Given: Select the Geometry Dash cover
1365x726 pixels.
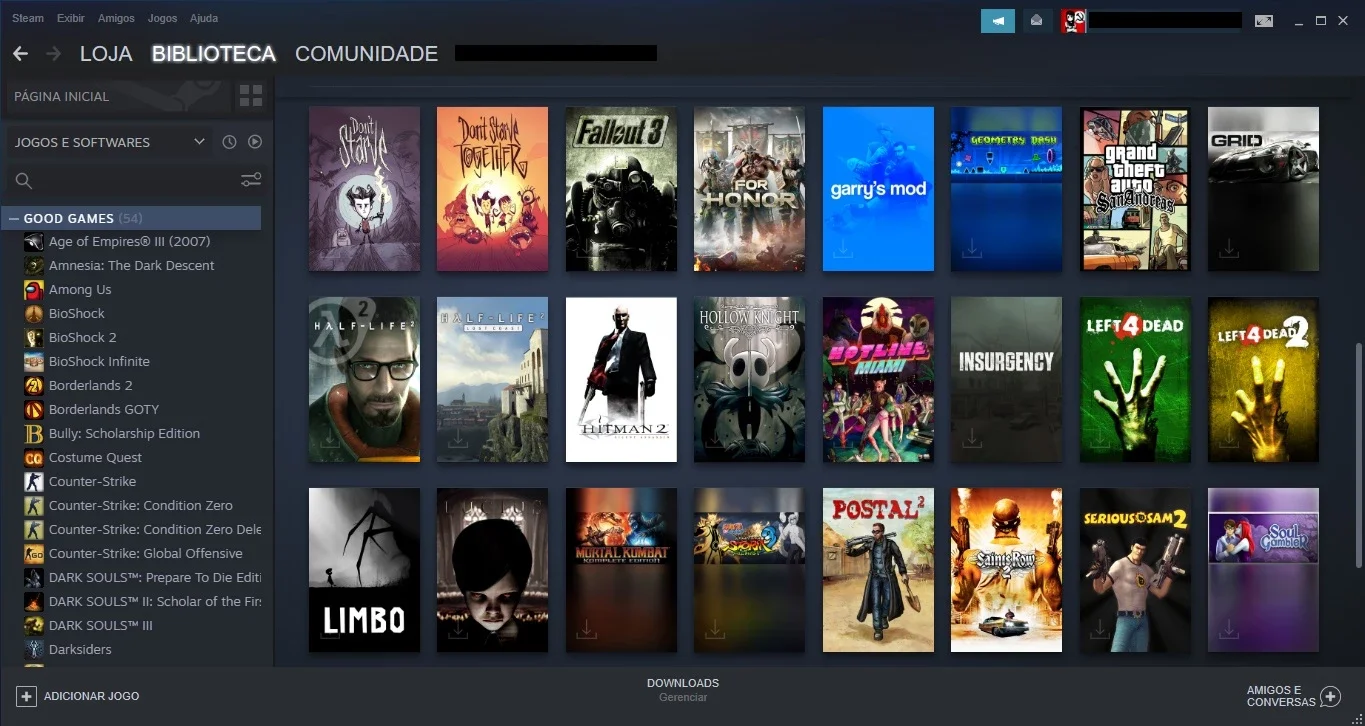Looking at the screenshot, I should 1006,189.
